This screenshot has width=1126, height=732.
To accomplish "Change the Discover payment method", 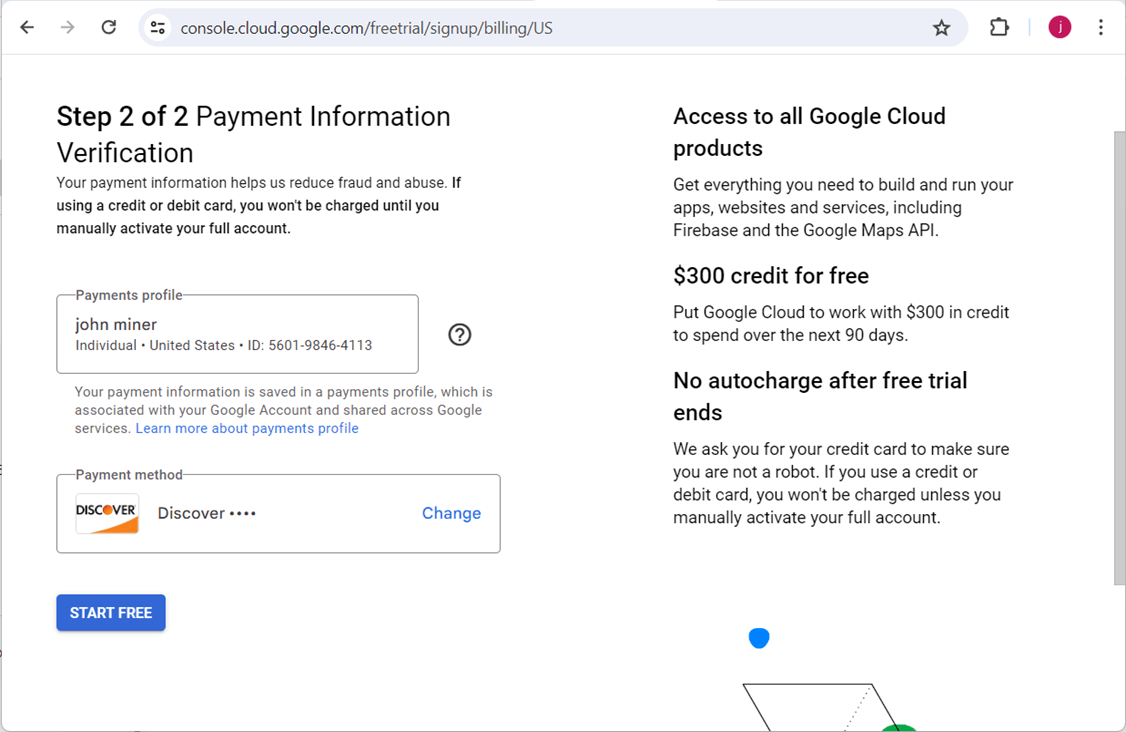I will coord(451,513).
